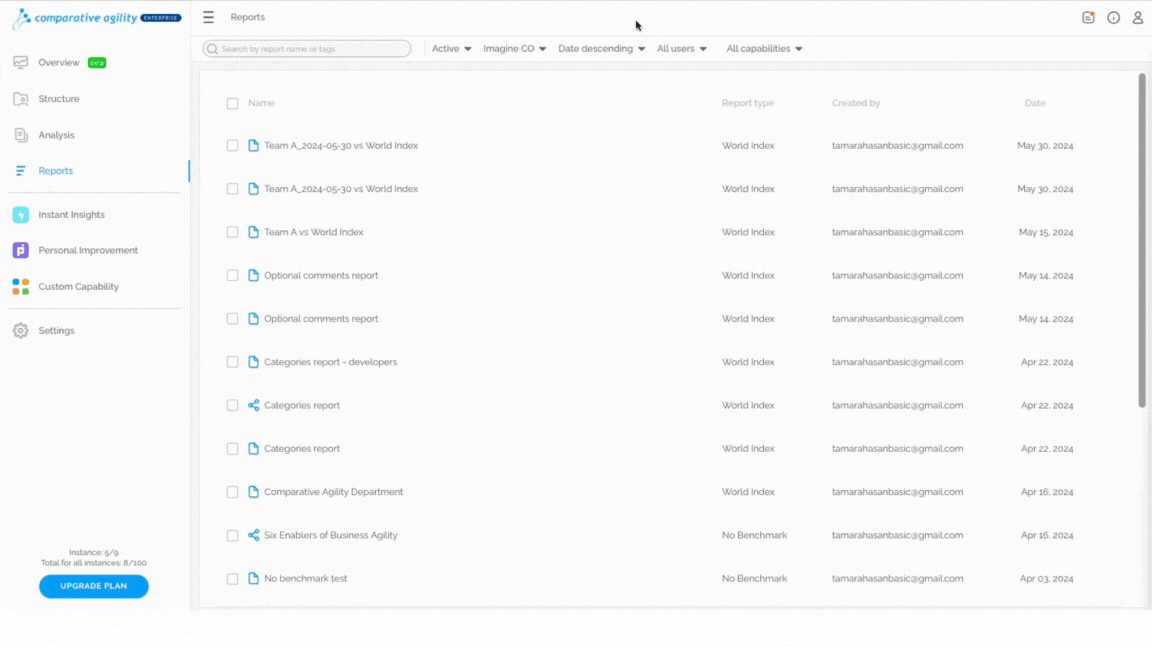Click the Reports sidebar icon
This screenshot has height=648, width=1152.
[21, 170]
